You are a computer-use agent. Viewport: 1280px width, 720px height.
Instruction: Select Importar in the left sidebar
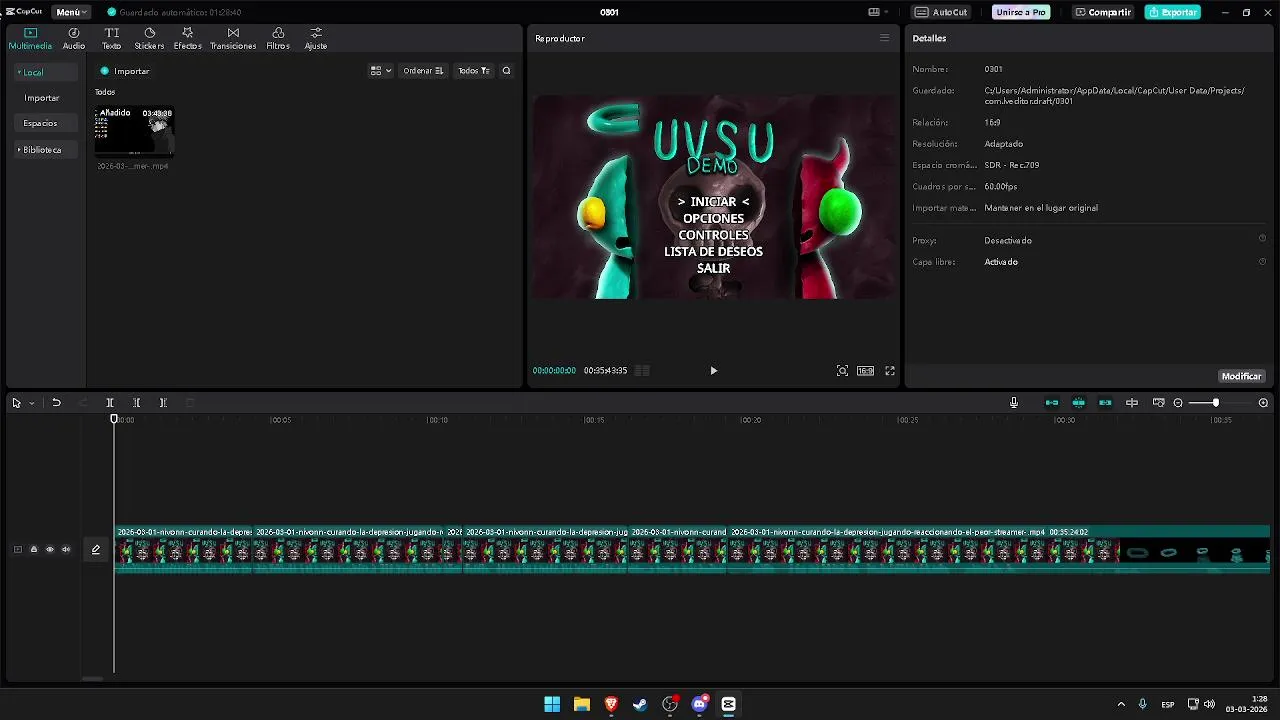point(42,98)
